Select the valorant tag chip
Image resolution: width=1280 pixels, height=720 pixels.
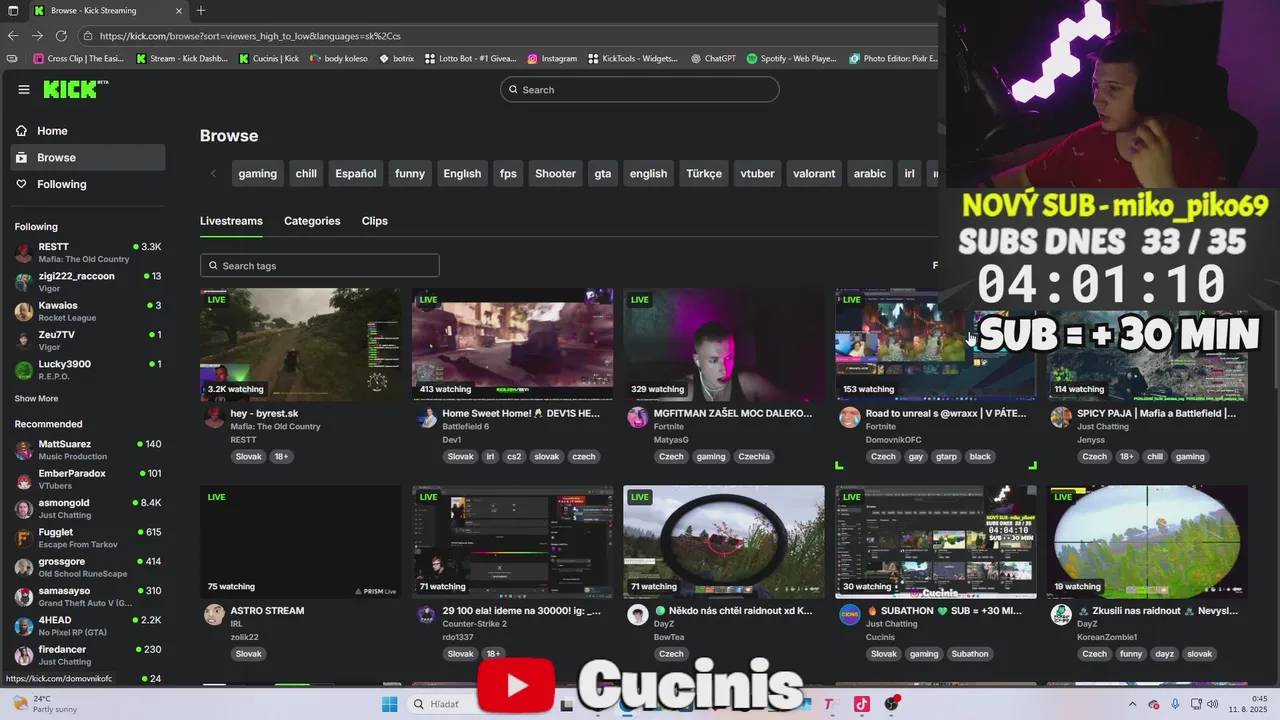click(x=814, y=173)
